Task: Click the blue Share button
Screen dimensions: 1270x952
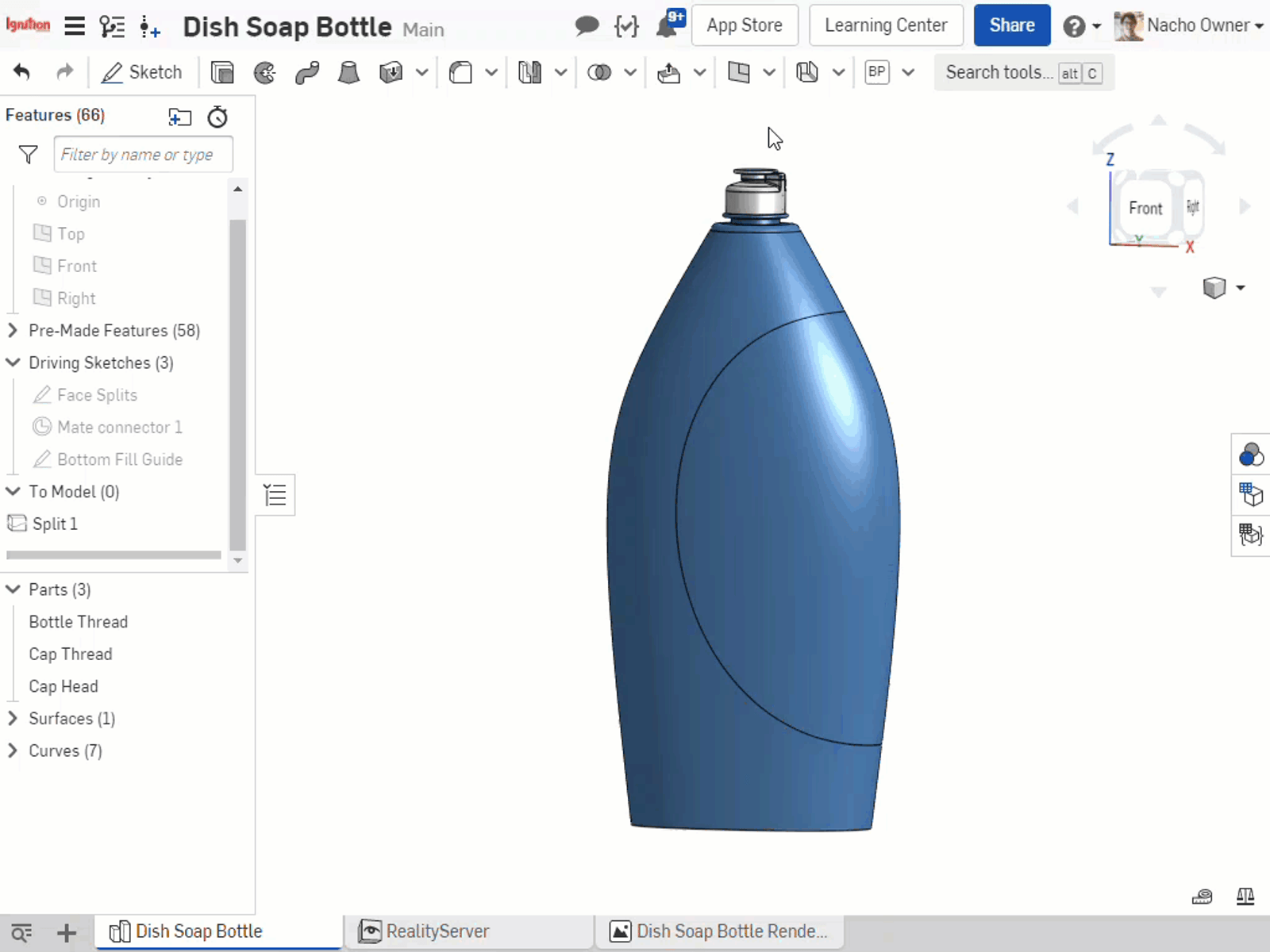Action: [x=1011, y=25]
